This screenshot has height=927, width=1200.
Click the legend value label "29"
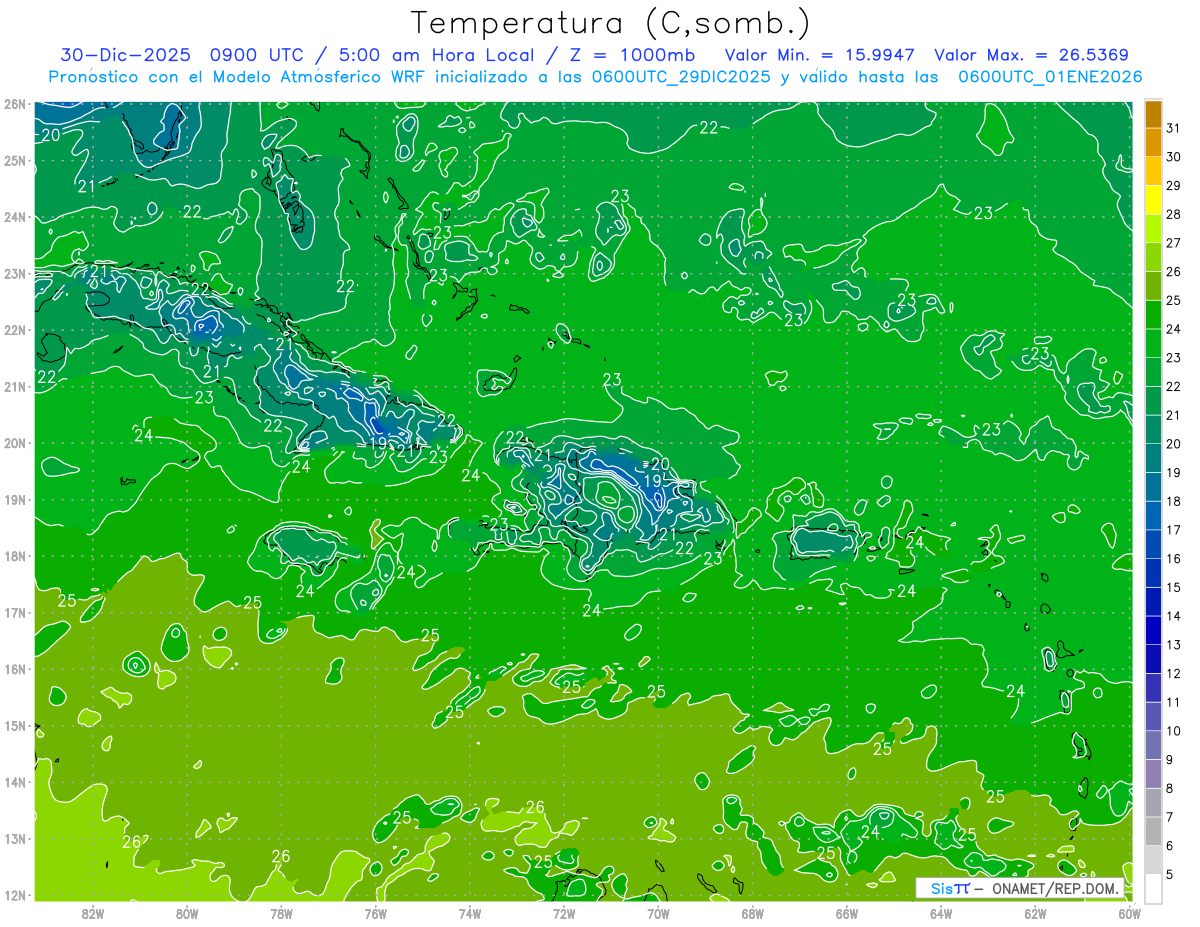(1174, 185)
